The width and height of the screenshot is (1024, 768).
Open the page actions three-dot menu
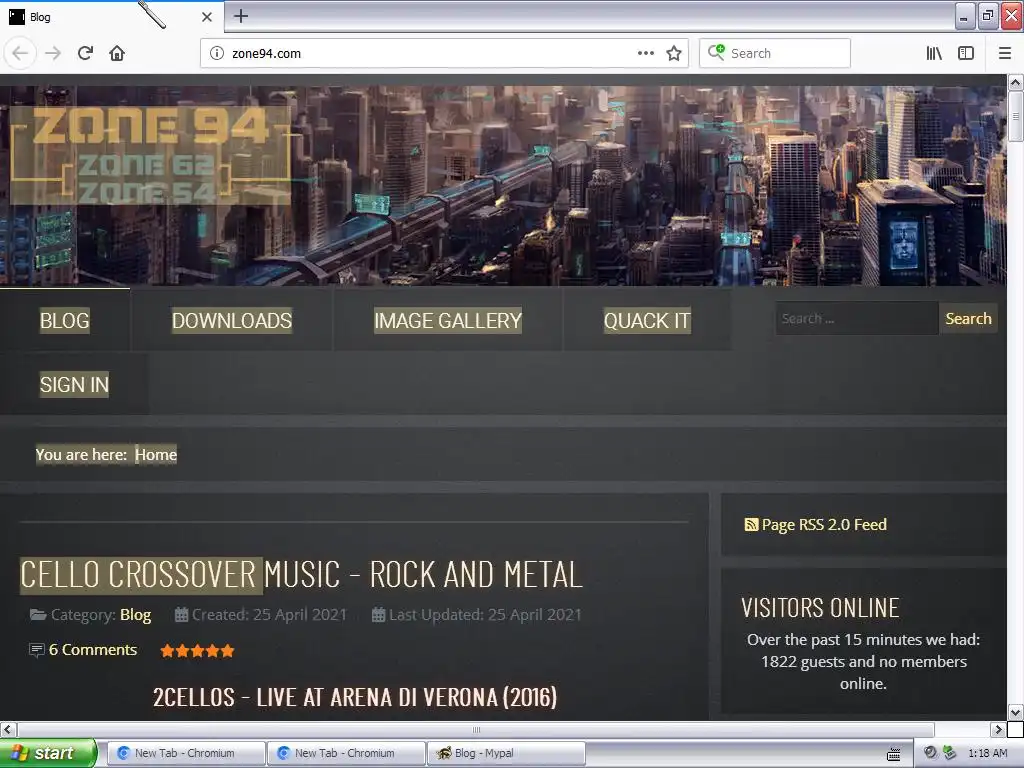[x=645, y=53]
